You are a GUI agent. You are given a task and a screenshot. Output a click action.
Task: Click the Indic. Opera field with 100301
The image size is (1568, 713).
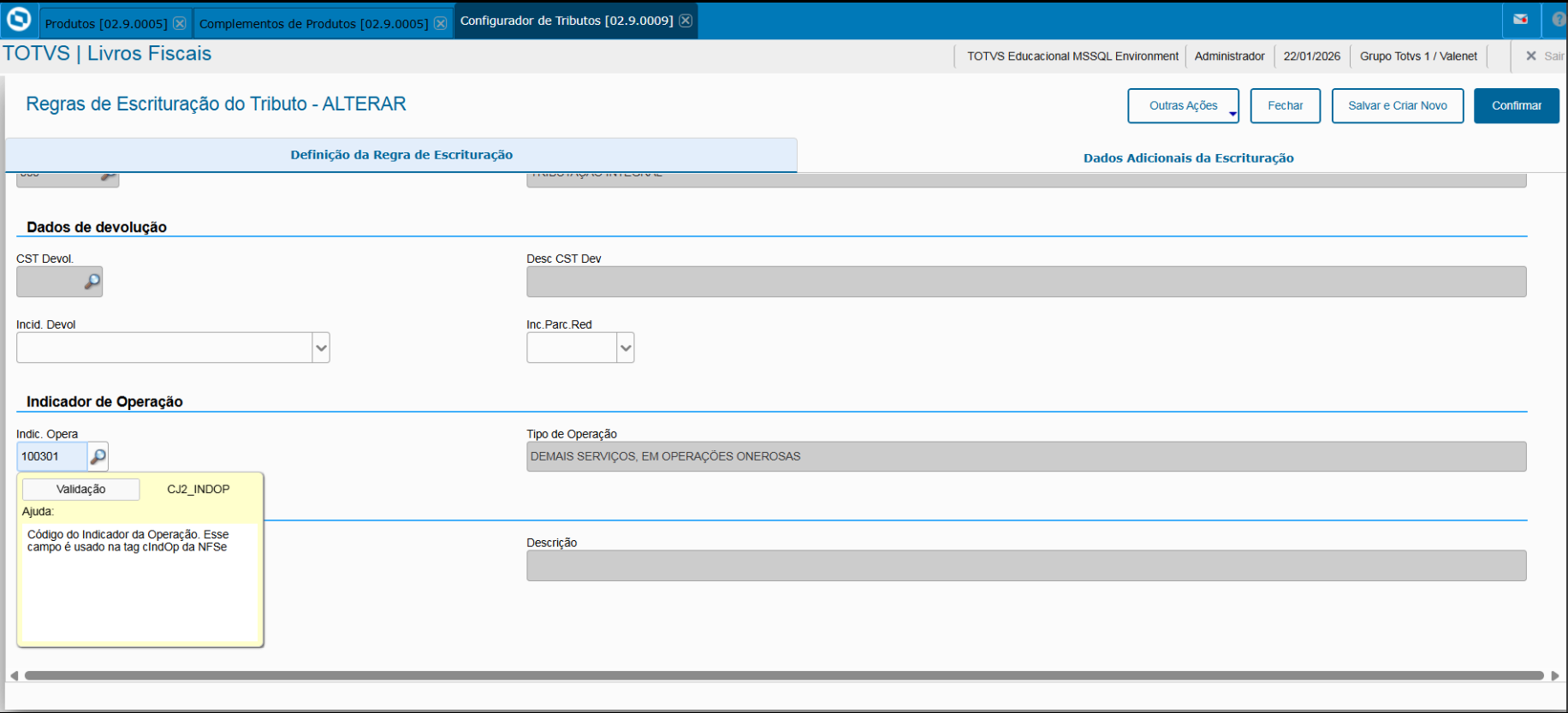coord(51,456)
